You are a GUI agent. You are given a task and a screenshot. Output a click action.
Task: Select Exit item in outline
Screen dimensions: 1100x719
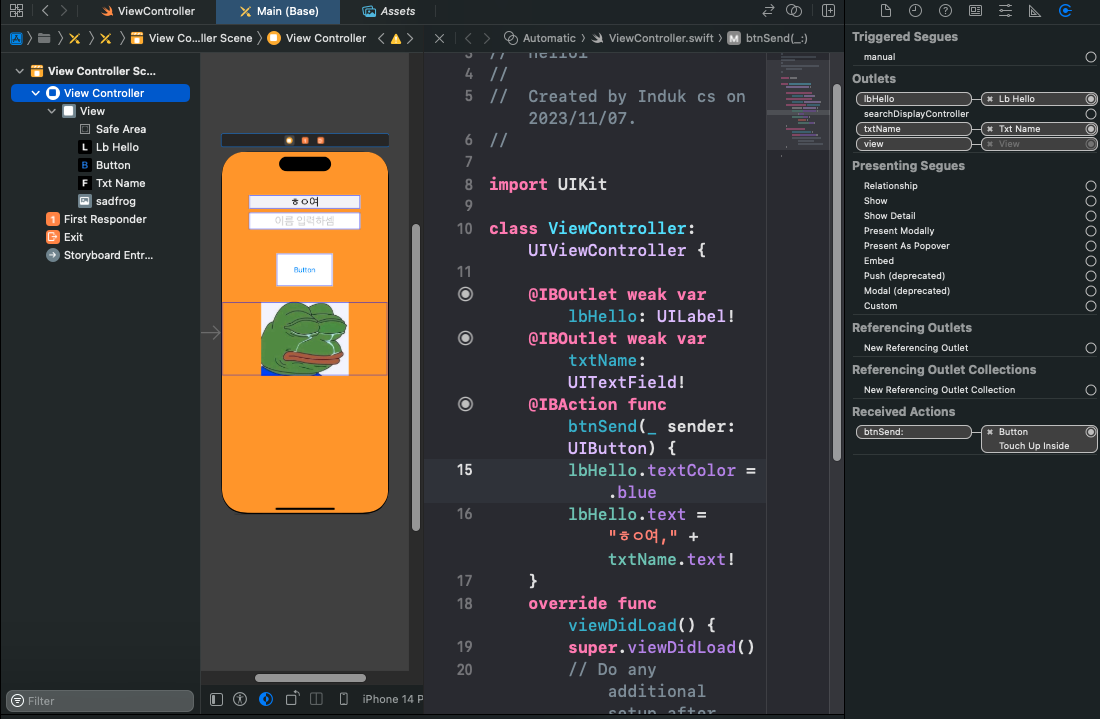pyautogui.click(x=64, y=237)
